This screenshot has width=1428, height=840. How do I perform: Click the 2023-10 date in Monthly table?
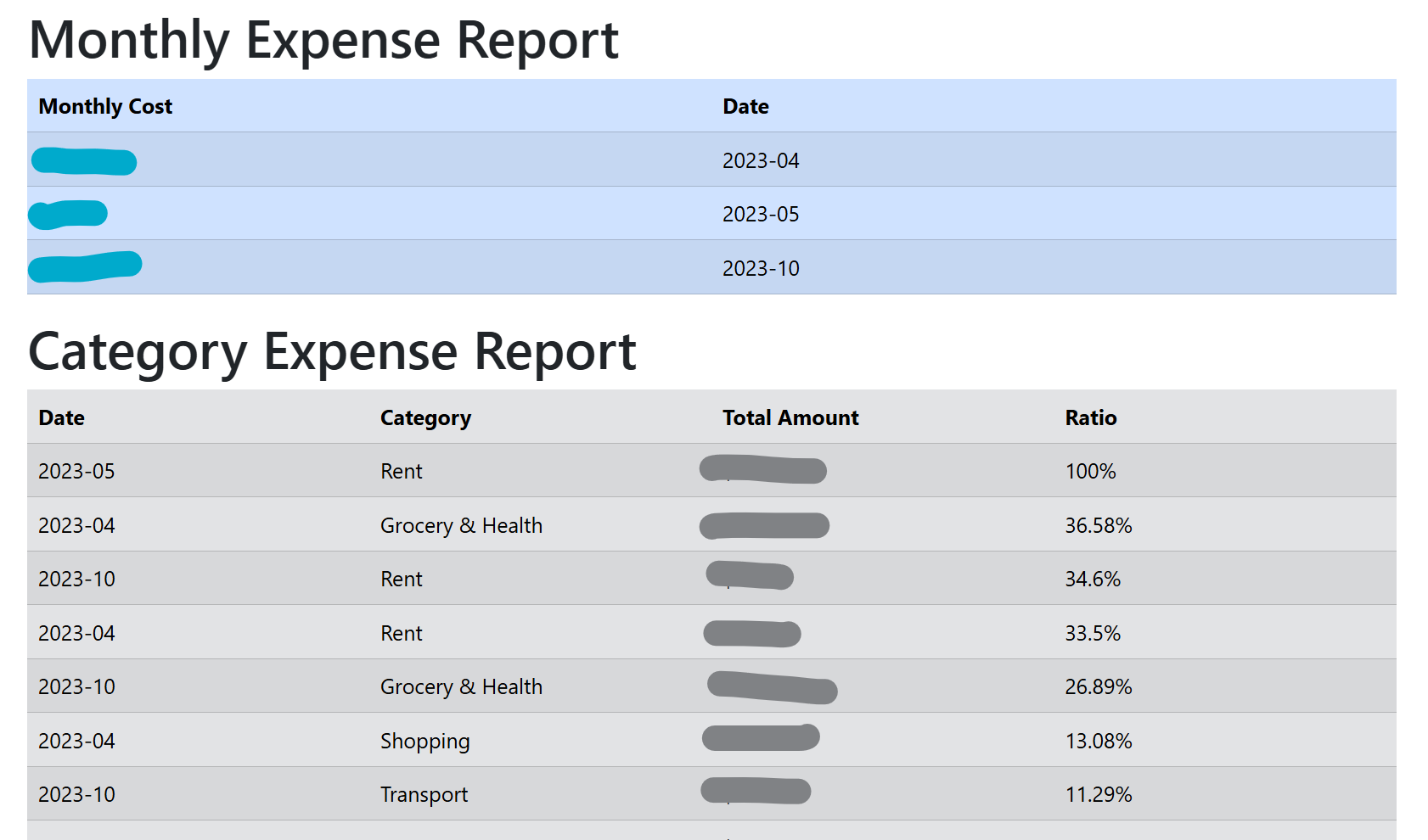[x=761, y=268]
